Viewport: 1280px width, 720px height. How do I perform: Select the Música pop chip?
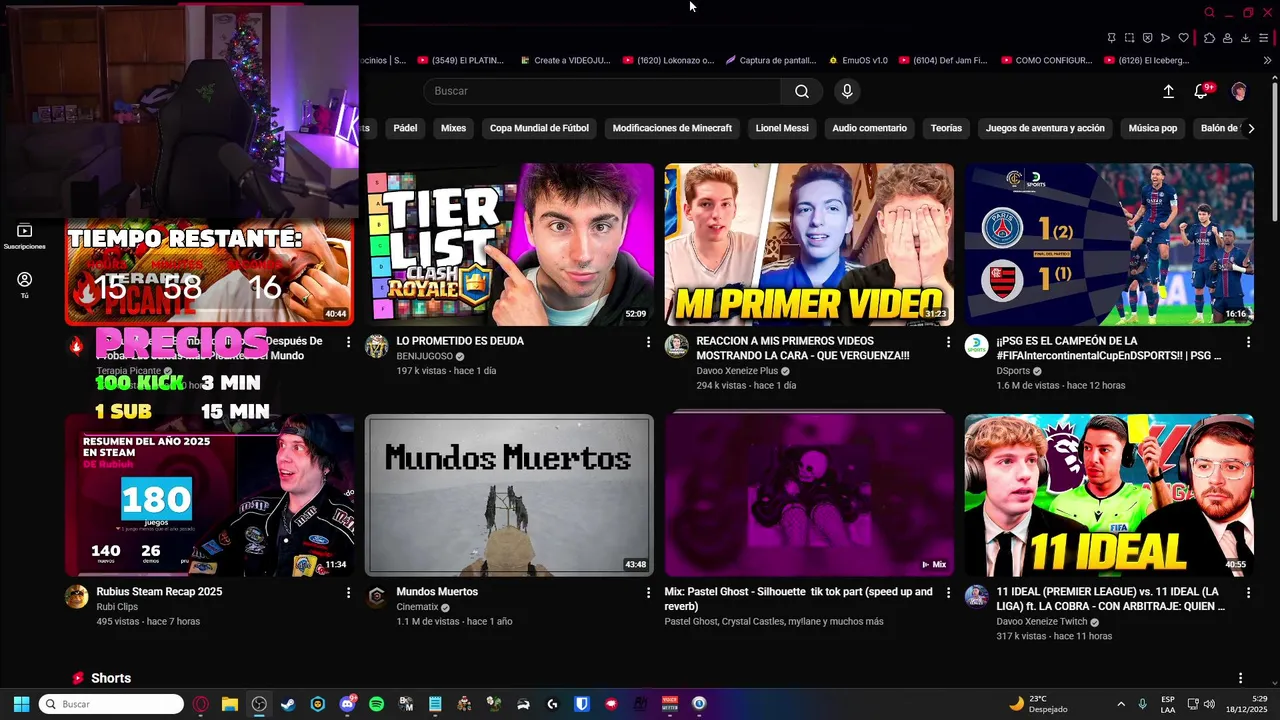tap(1153, 128)
